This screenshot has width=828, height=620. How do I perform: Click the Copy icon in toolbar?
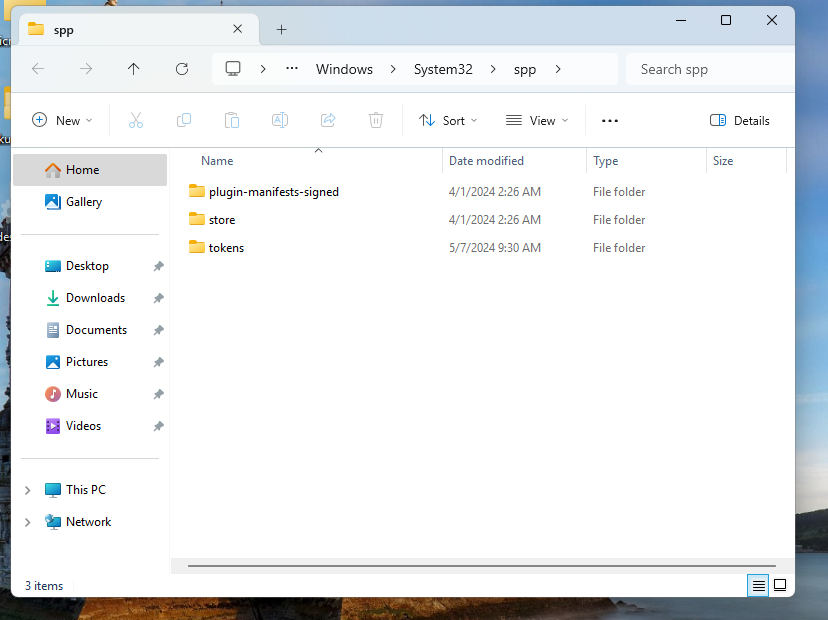(x=184, y=120)
